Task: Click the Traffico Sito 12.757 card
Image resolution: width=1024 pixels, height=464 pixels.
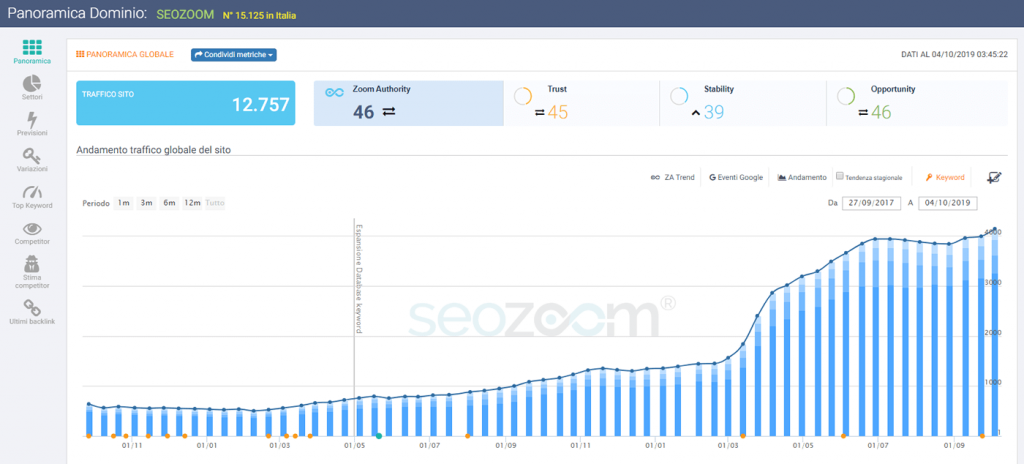Action: coord(185,103)
